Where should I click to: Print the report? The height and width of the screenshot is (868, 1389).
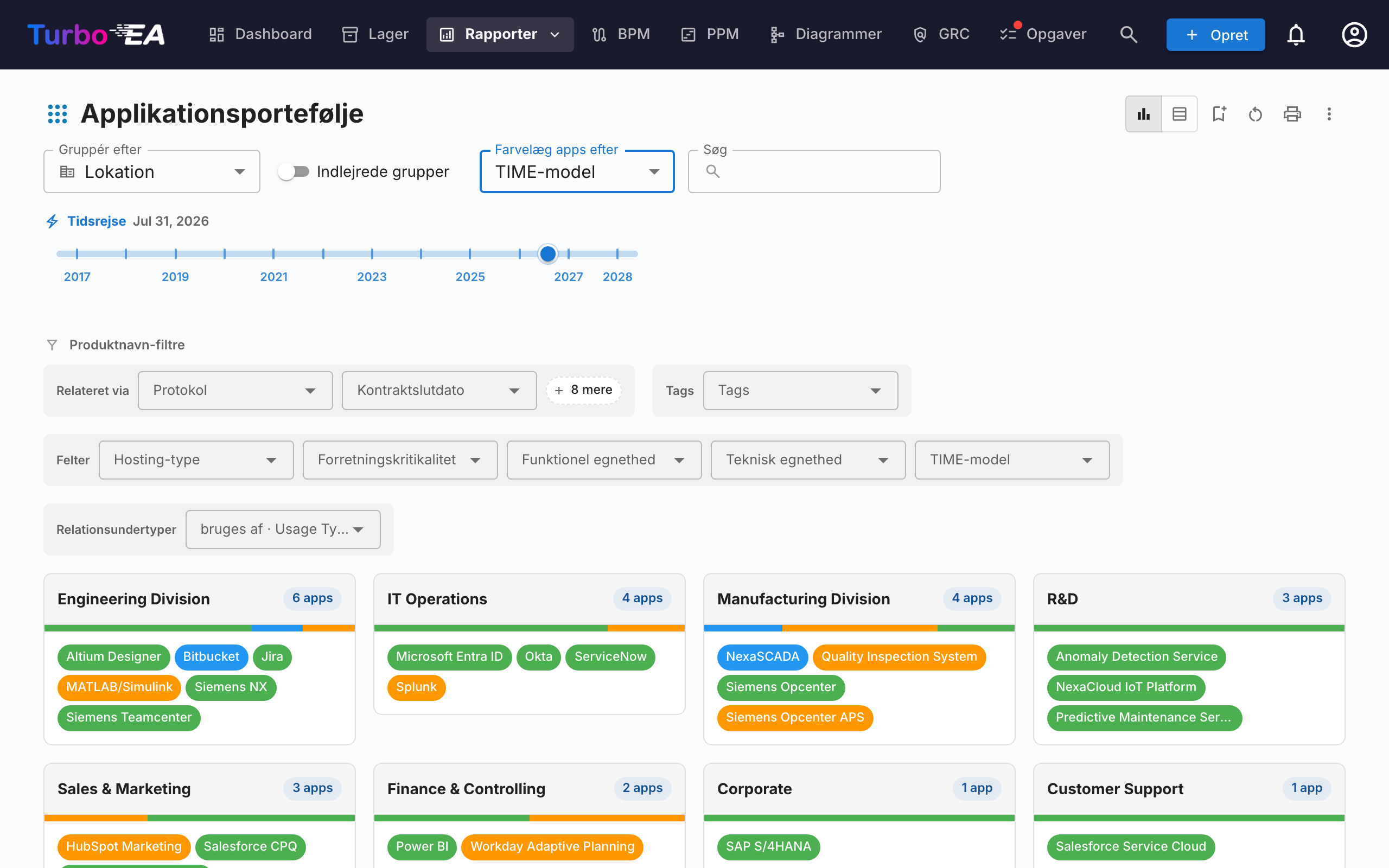click(1292, 114)
